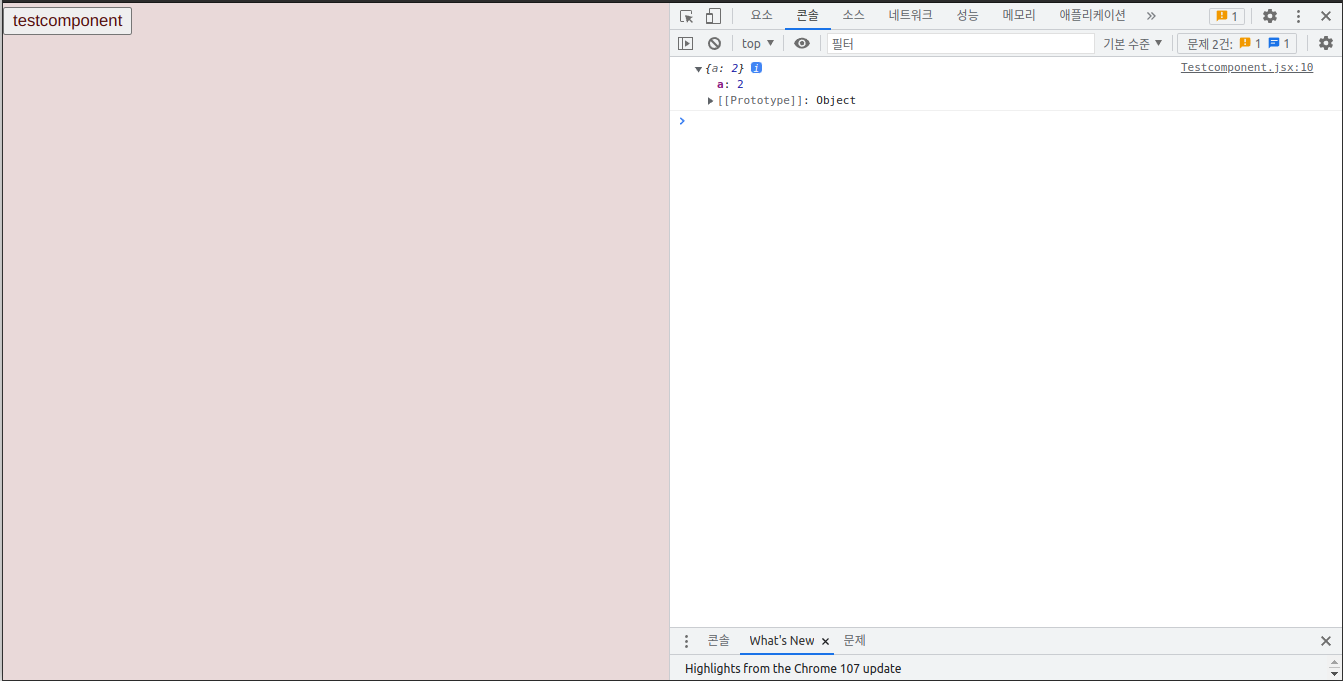This screenshot has height=681, width=1343.
Task: Open the 네트워크 (Network) tab
Action: pyautogui.click(x=910, y=15)
